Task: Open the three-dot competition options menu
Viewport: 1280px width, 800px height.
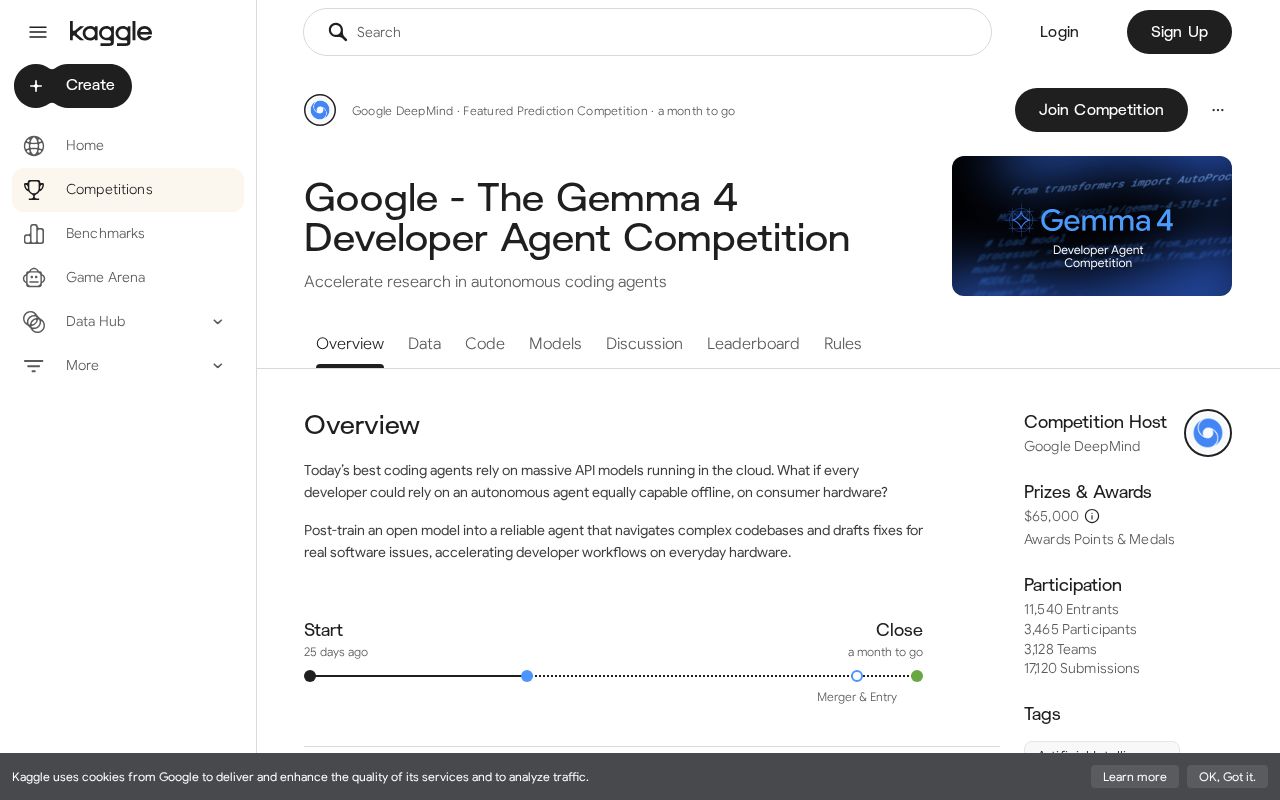Action: point(1218,110)
